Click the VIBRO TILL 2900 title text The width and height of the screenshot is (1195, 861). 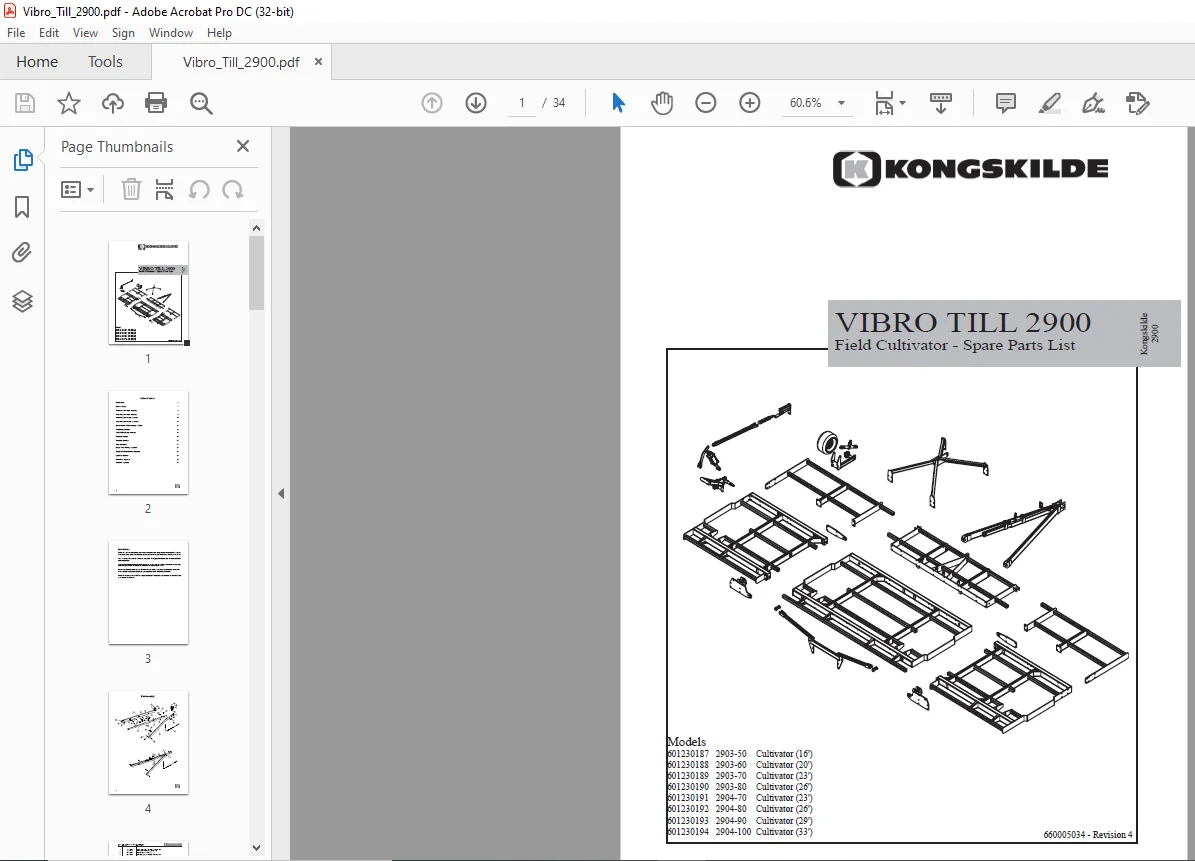963,322
